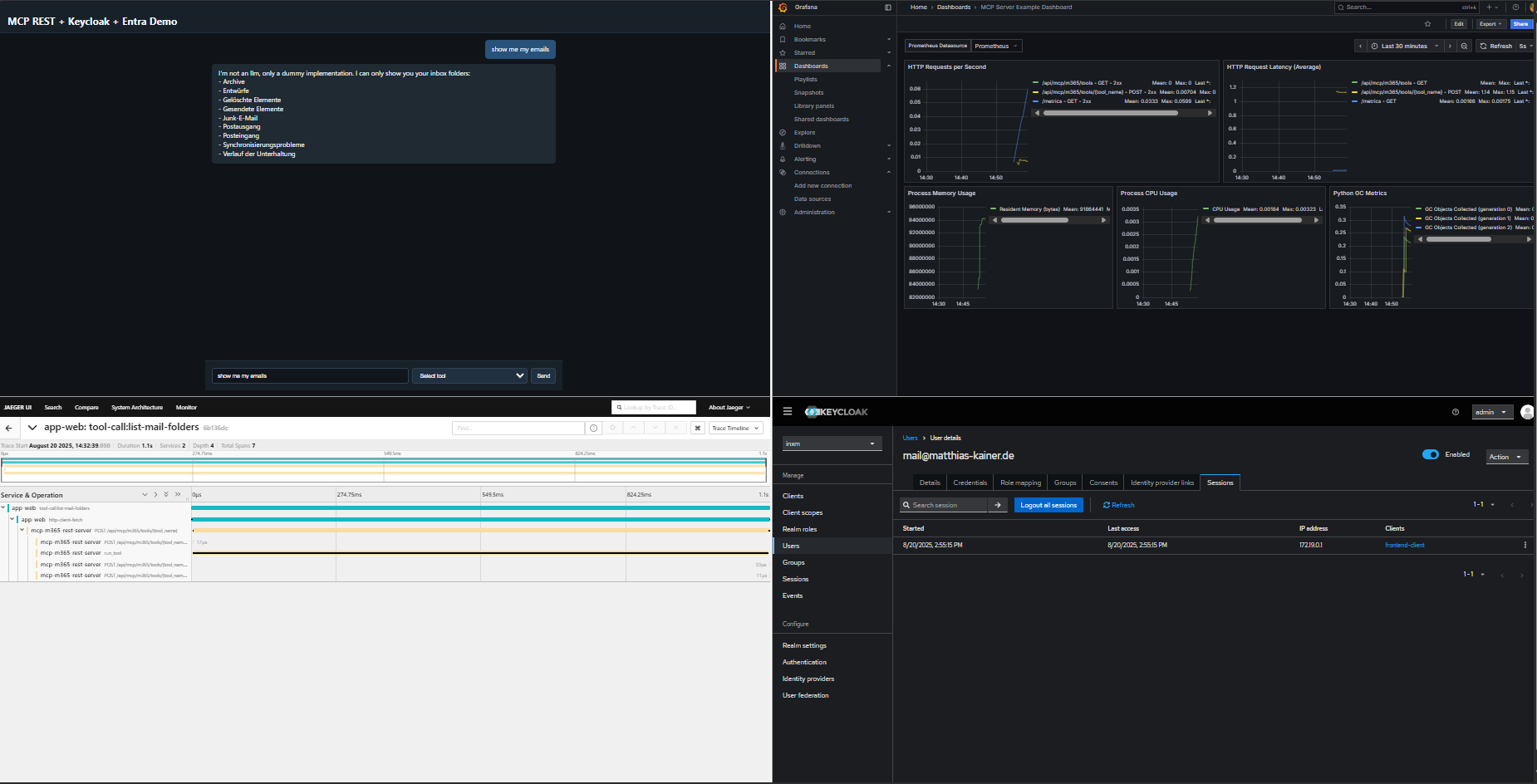Open Grafana help icon in top bar
The image size is (1537, 784).
tap(1515, 7)
